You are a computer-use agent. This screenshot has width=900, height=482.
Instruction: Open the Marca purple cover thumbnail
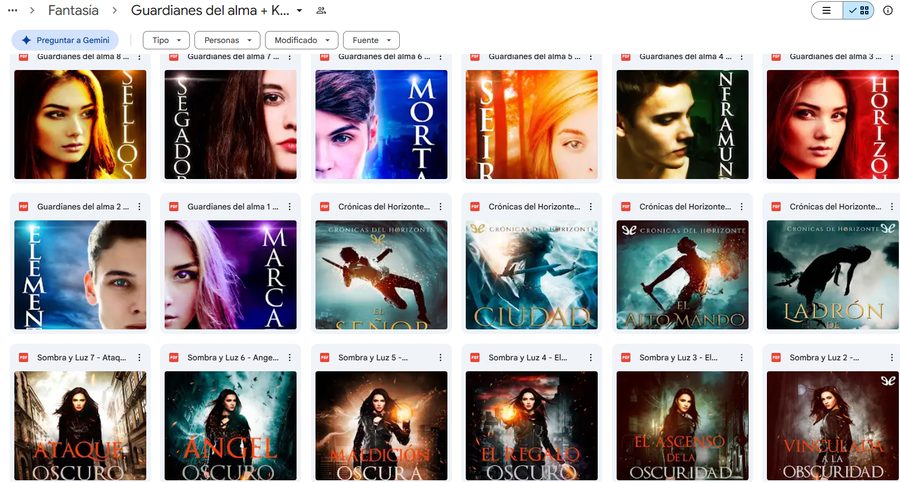[231, 275]
